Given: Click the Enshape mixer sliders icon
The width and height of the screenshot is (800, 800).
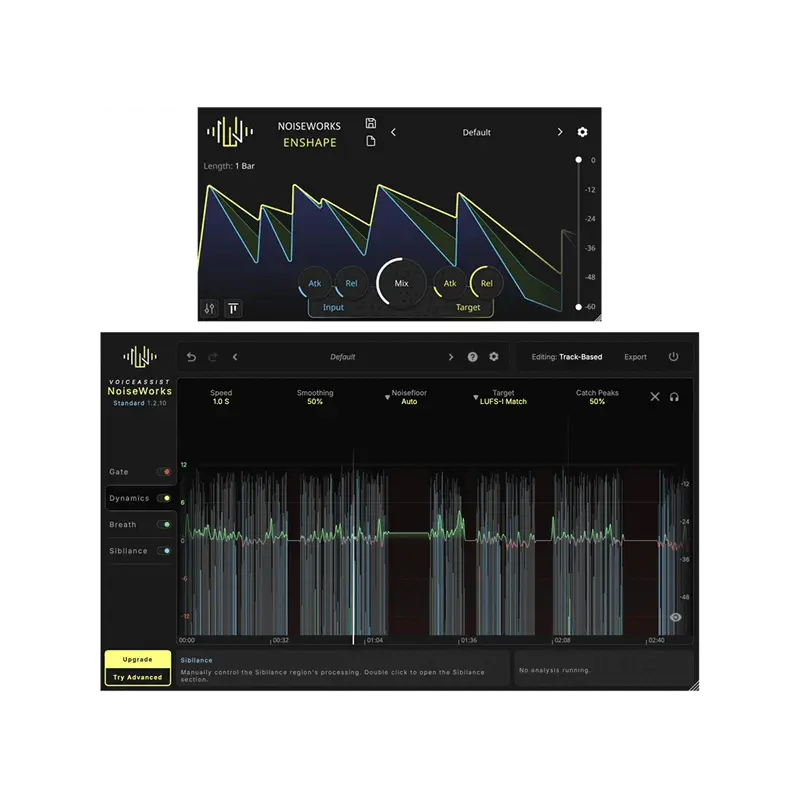Looking at the screenshot, I should pyautogui.click(x=210, y=308).
